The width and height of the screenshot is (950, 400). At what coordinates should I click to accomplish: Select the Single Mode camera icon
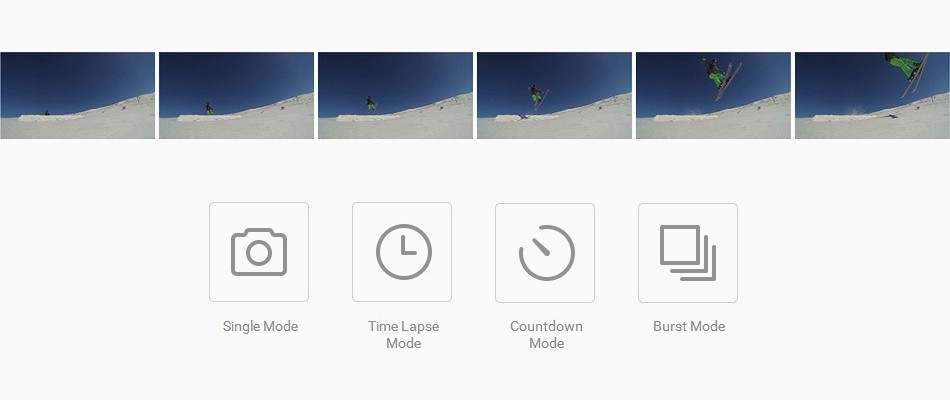pyautogui.click(x=259, y=252)
